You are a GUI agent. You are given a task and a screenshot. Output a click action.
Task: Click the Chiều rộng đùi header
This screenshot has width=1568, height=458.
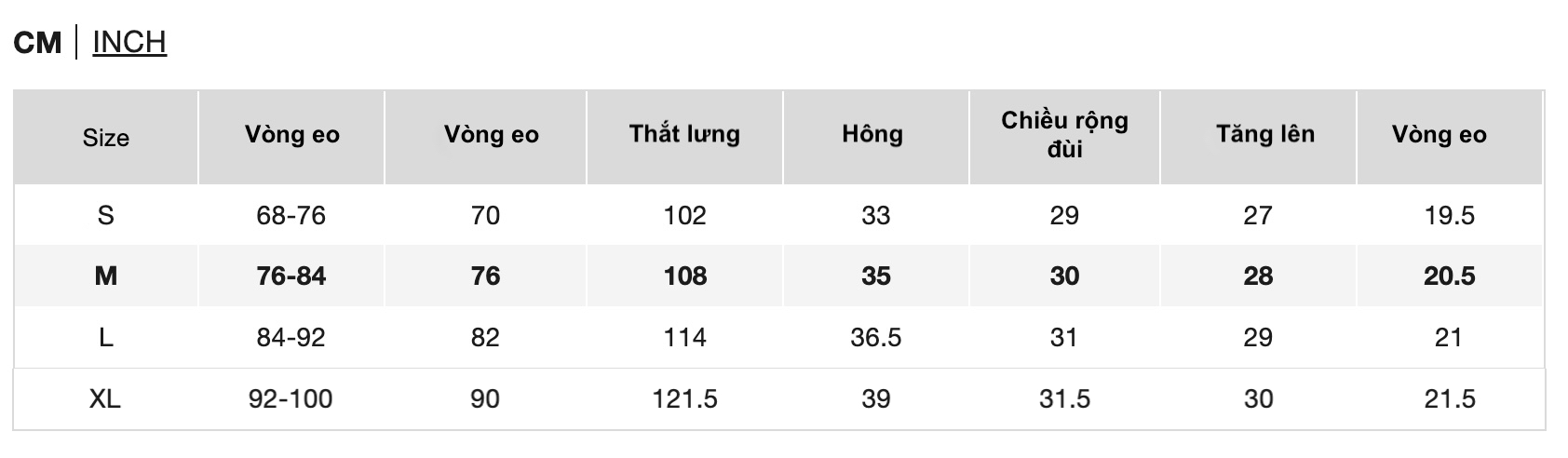click(x=1064, y=134)
